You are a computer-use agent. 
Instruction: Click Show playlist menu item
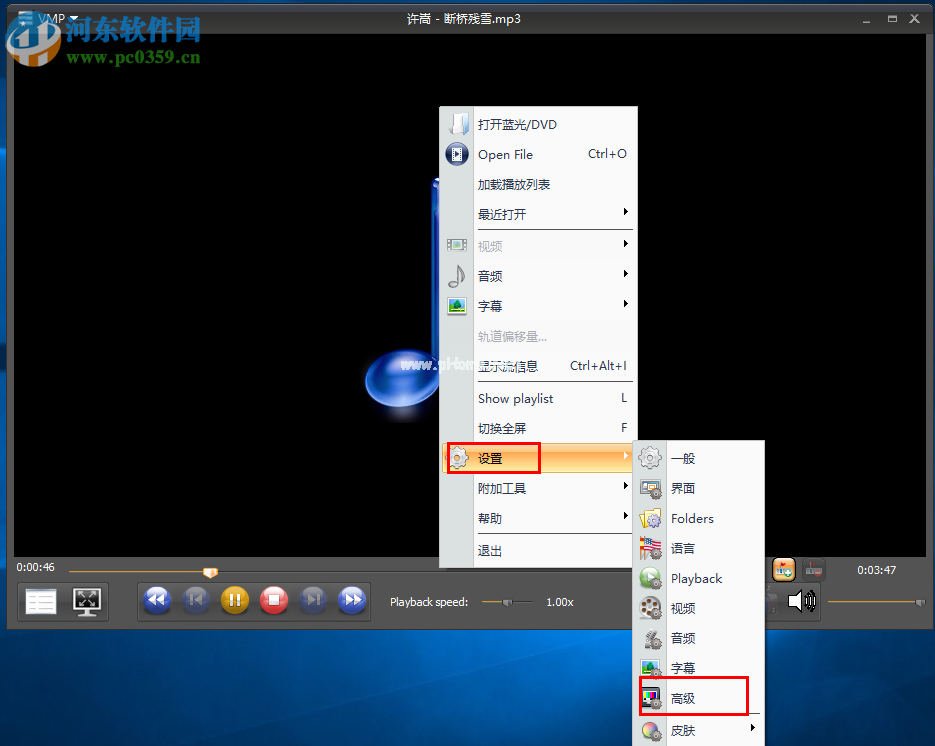(x=516, y=398)
